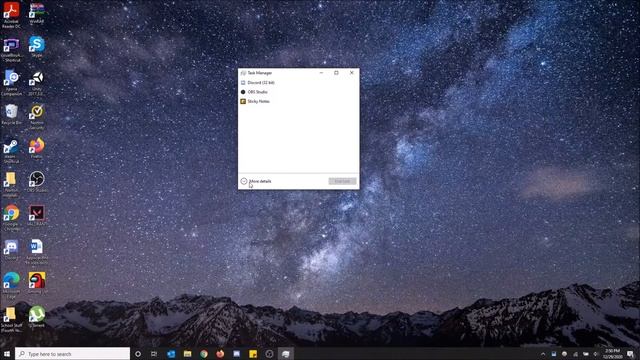The width and height of the screenshot is (640, 360).
Task: Open the Action Center notifications icon
Action: (x=630, y=354)
